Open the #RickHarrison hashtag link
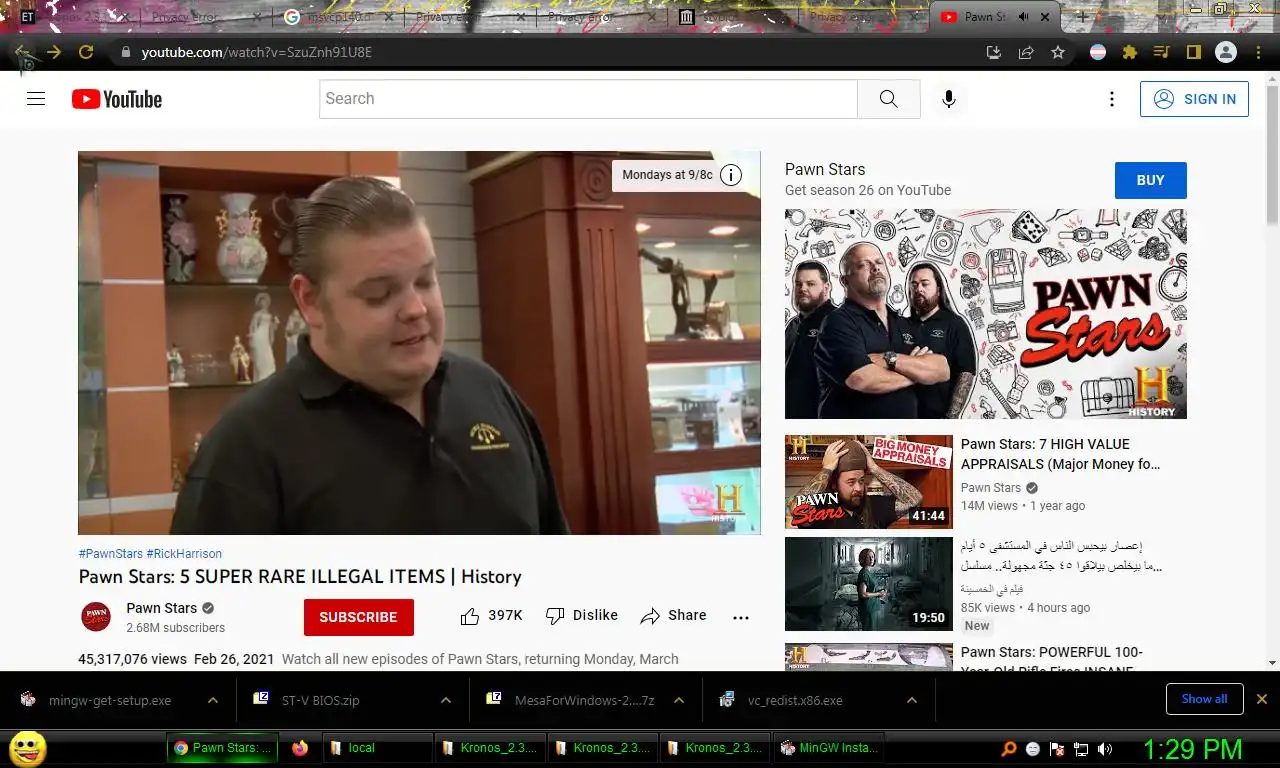Image resolution: width=1280 pixels, height=768 pixels. [x=184, y=553]
